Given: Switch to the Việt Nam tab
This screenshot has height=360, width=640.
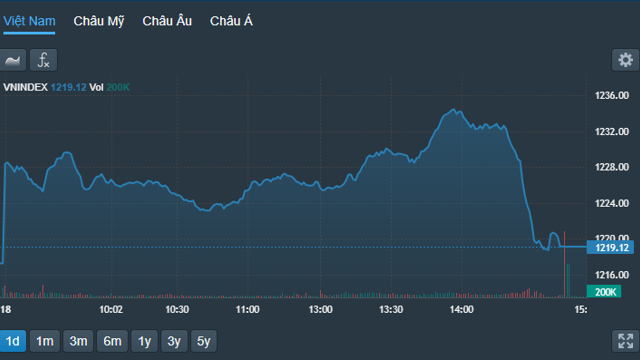Looking at the screenshot, I should [29, 21].
